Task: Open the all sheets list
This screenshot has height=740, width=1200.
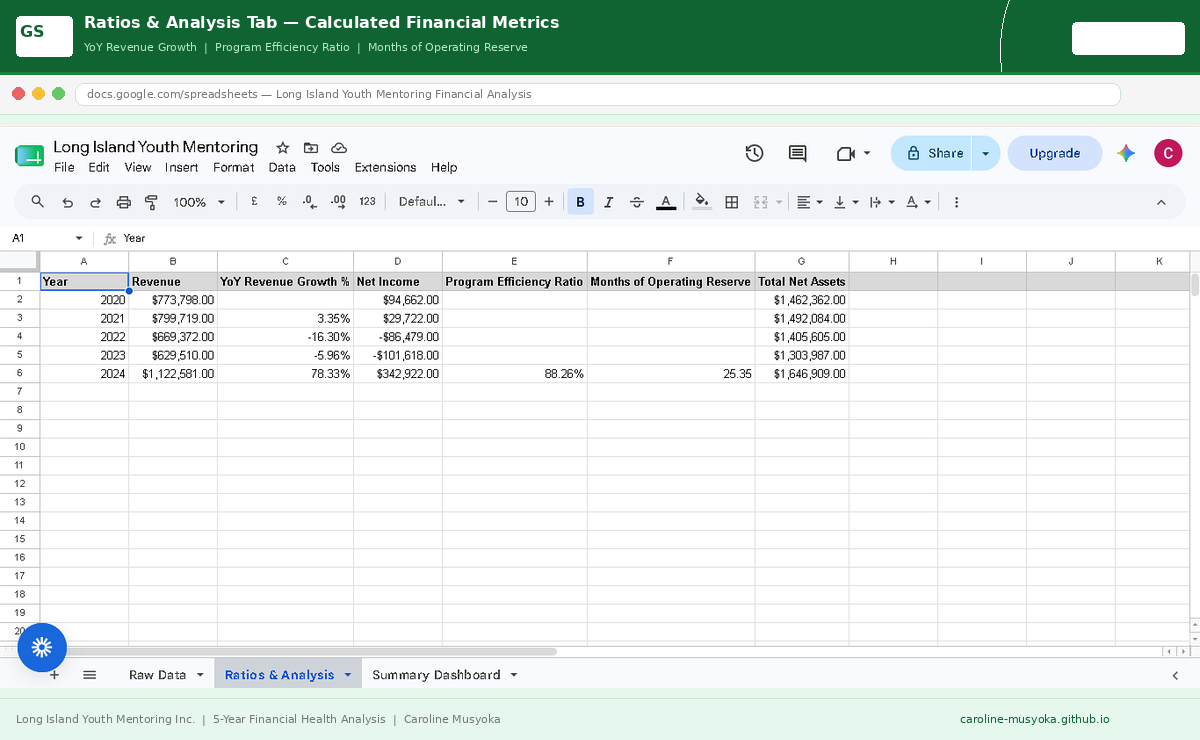Action: 89,675
